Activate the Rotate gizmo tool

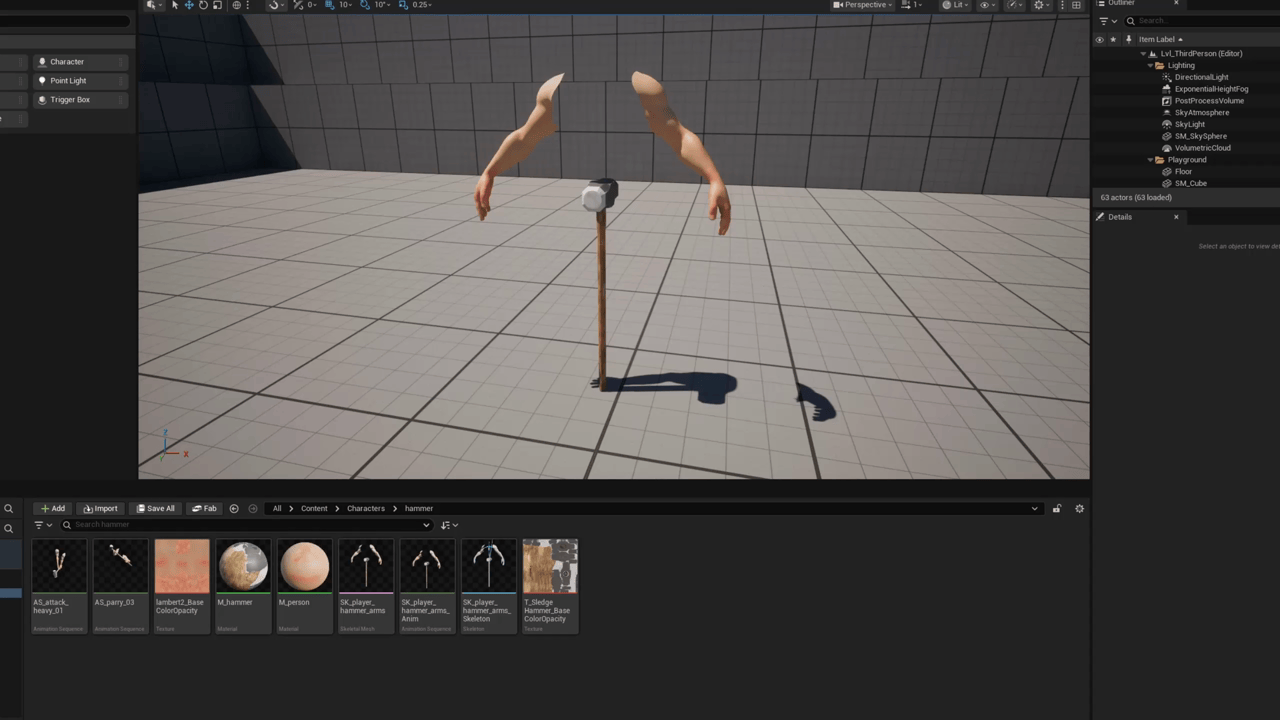(x=203, y=5)
